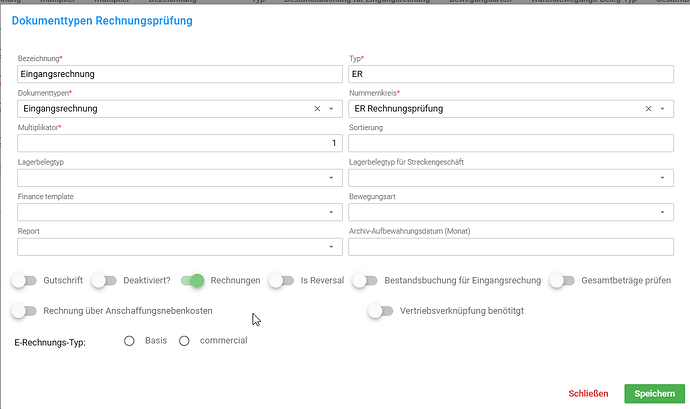Screen dimensions: 690x409
Task: Focus the Bezeichnung input field
Action: (x=180, y=74)
